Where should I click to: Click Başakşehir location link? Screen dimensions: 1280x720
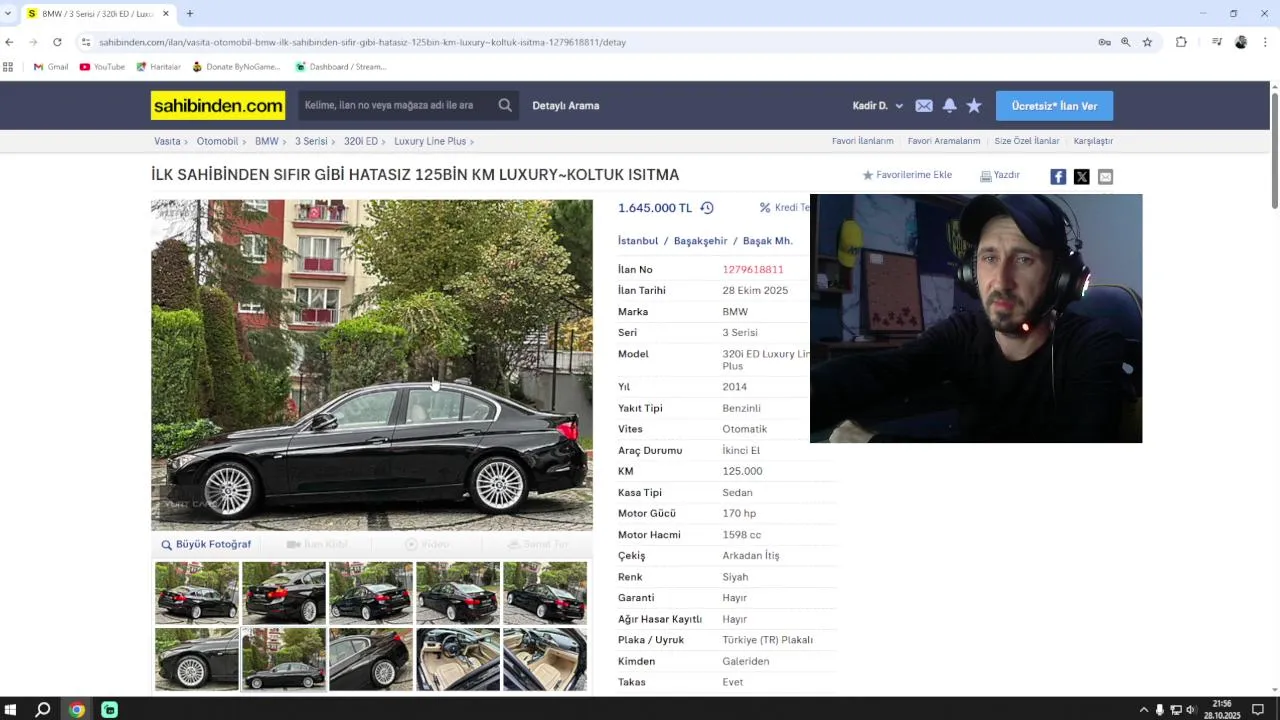701,241
